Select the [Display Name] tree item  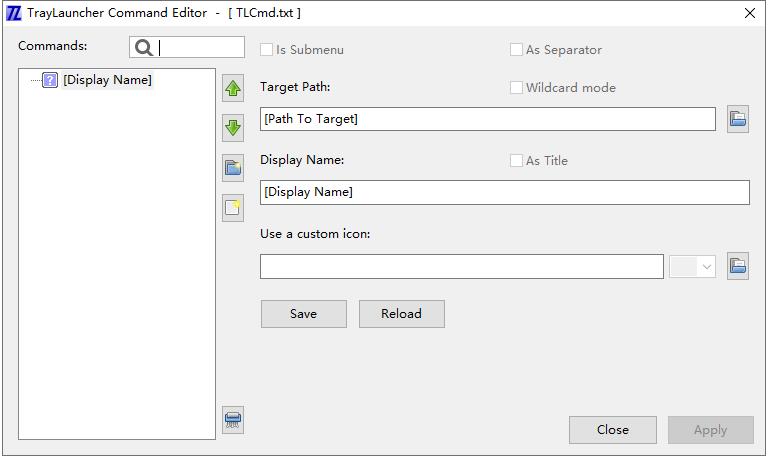click(107, 80)
